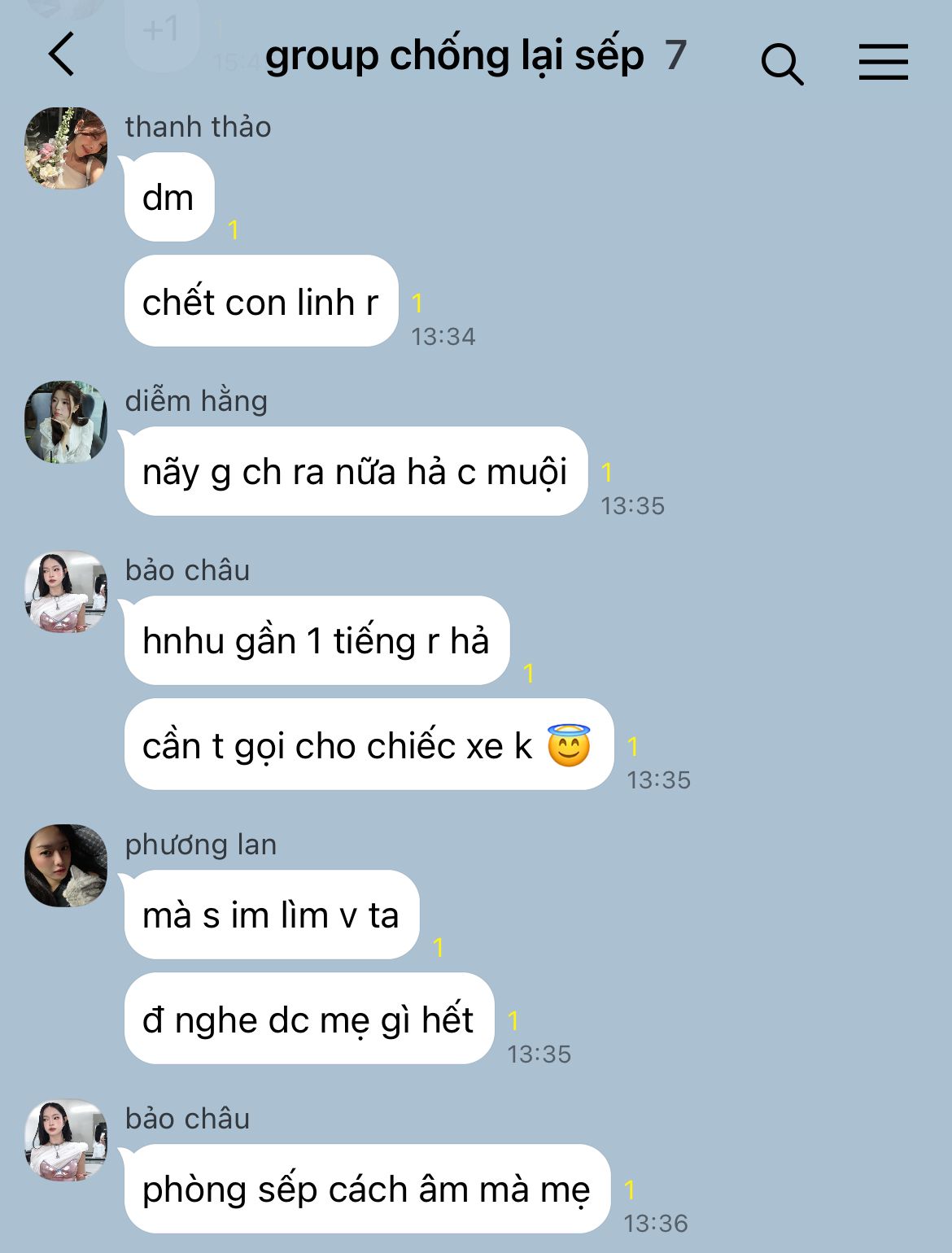952x1253 pixels.
Task: Tap the sender name 'phương lan'
Action: pos(201,845)
